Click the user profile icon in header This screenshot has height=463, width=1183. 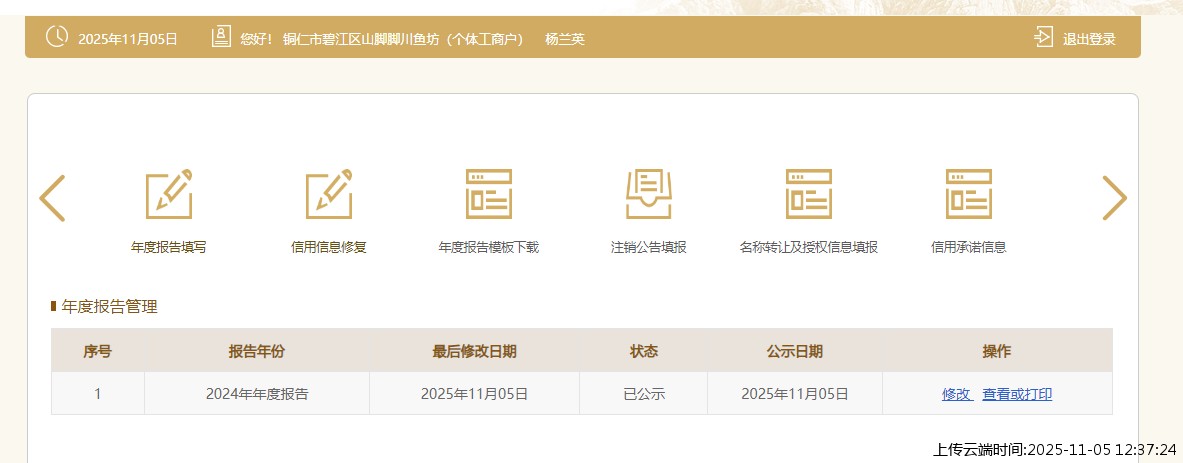(221, 38)
